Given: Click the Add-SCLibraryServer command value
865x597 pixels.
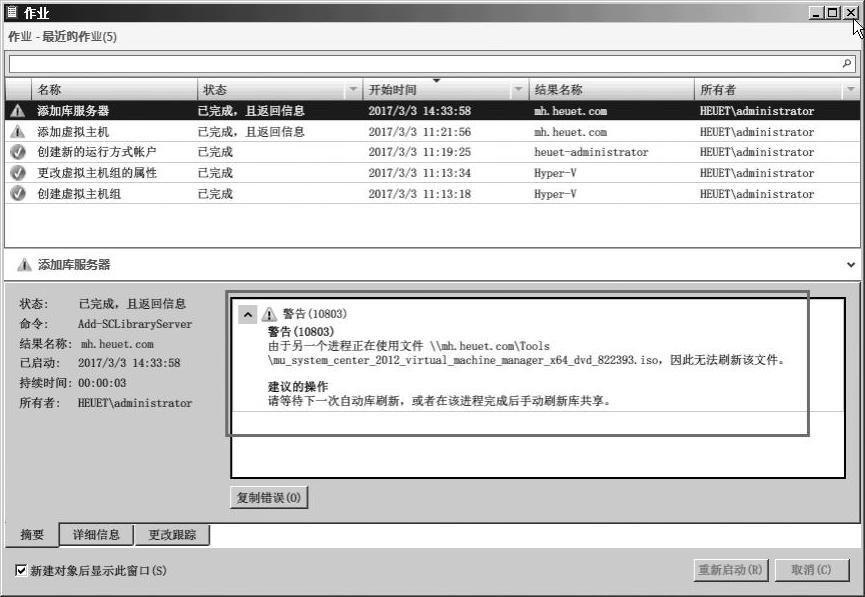Looking at the screenshot, I should pyautogui.click(x=135, y=324).
